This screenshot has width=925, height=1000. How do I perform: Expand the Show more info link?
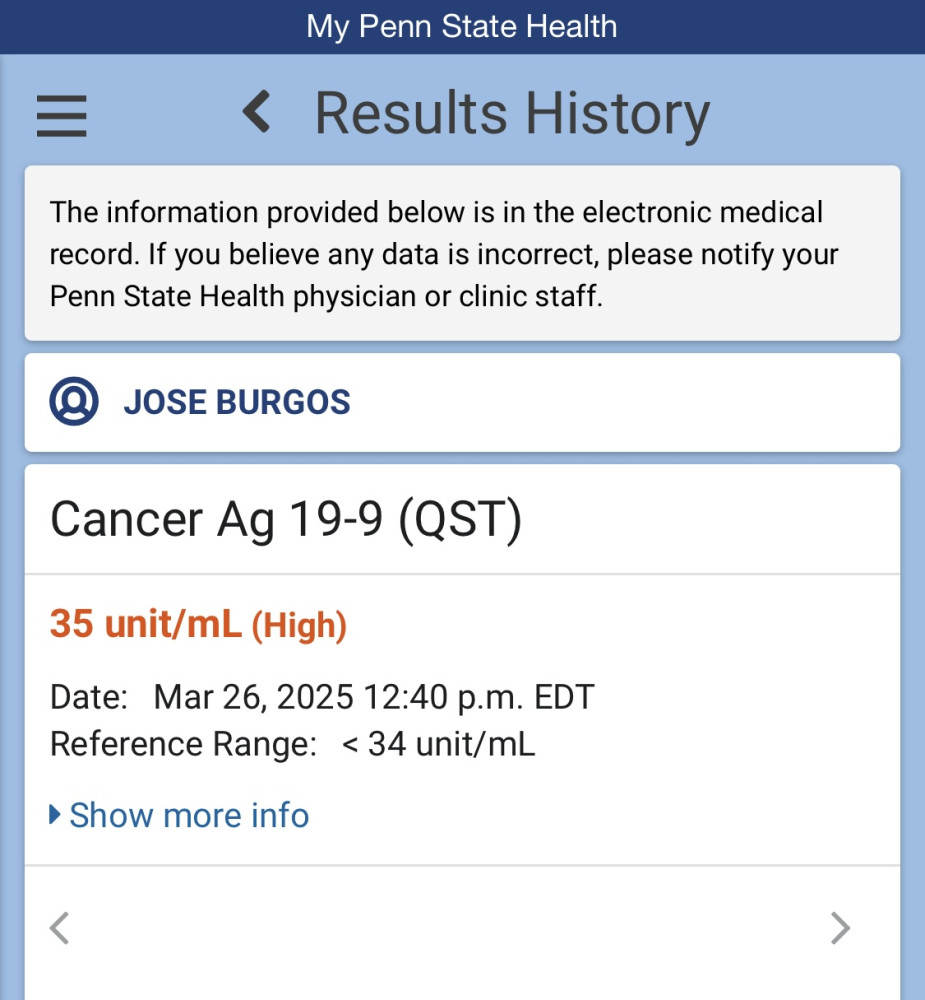189,815
